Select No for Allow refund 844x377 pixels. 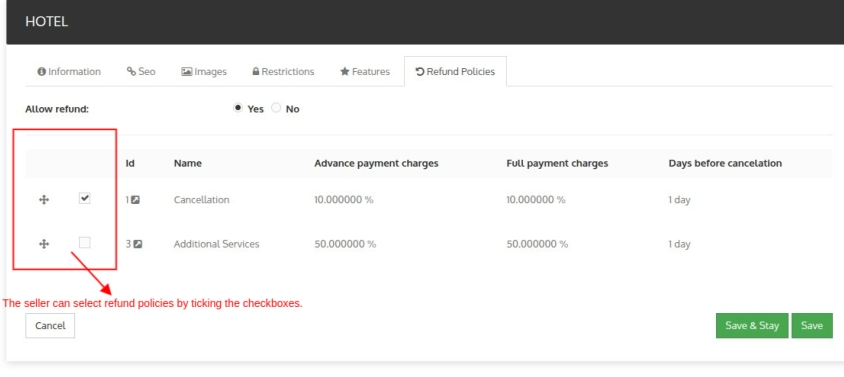[x=276, y=108]
